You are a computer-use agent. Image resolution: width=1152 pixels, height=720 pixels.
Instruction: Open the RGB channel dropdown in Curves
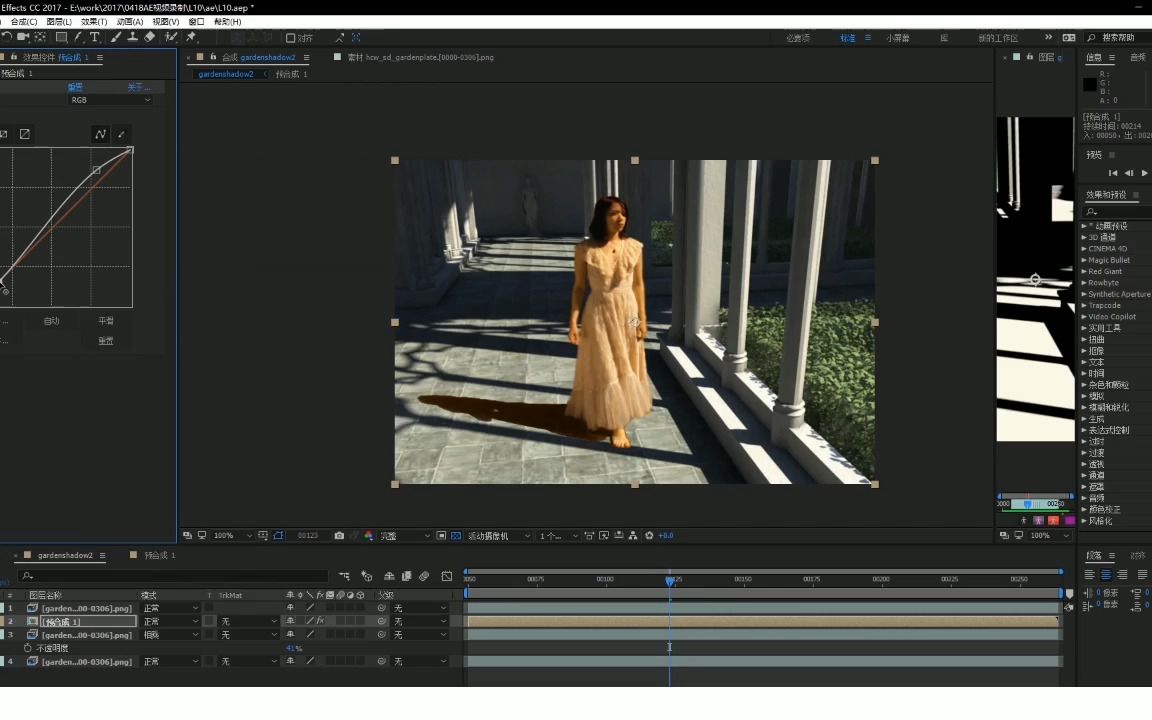tap(110, 100)
